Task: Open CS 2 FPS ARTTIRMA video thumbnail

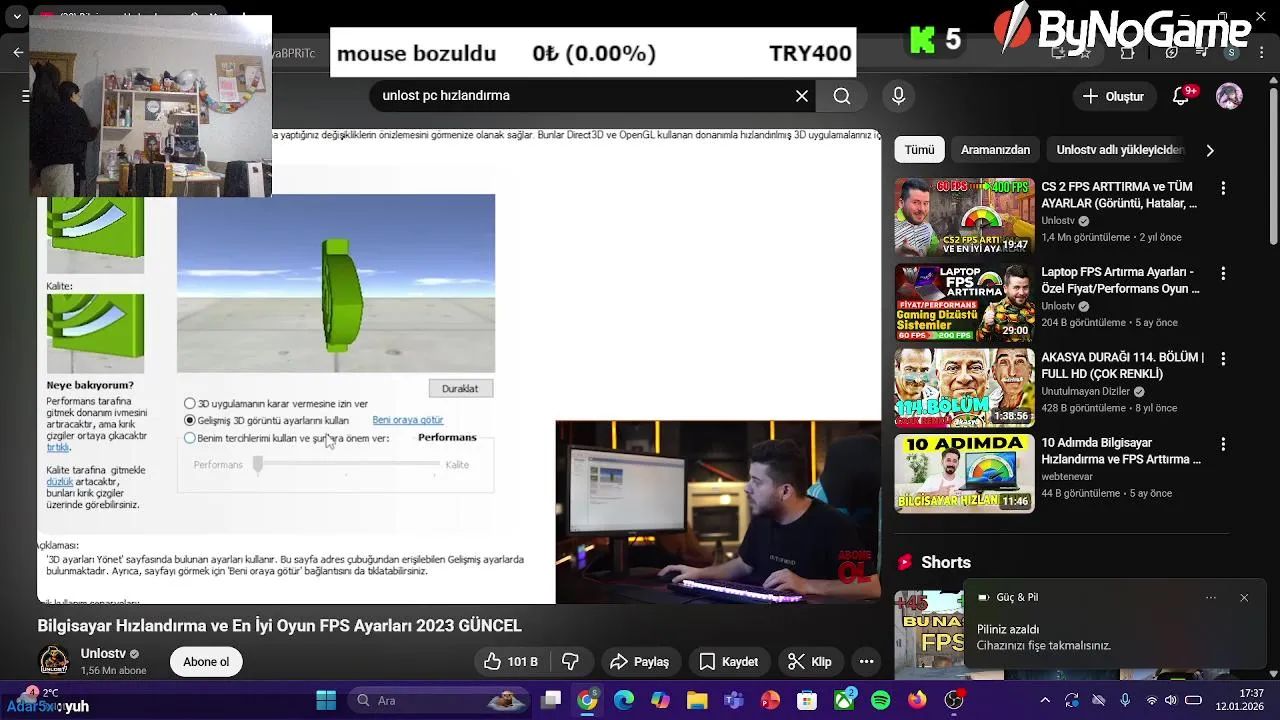Action: [x=964, y=217]
